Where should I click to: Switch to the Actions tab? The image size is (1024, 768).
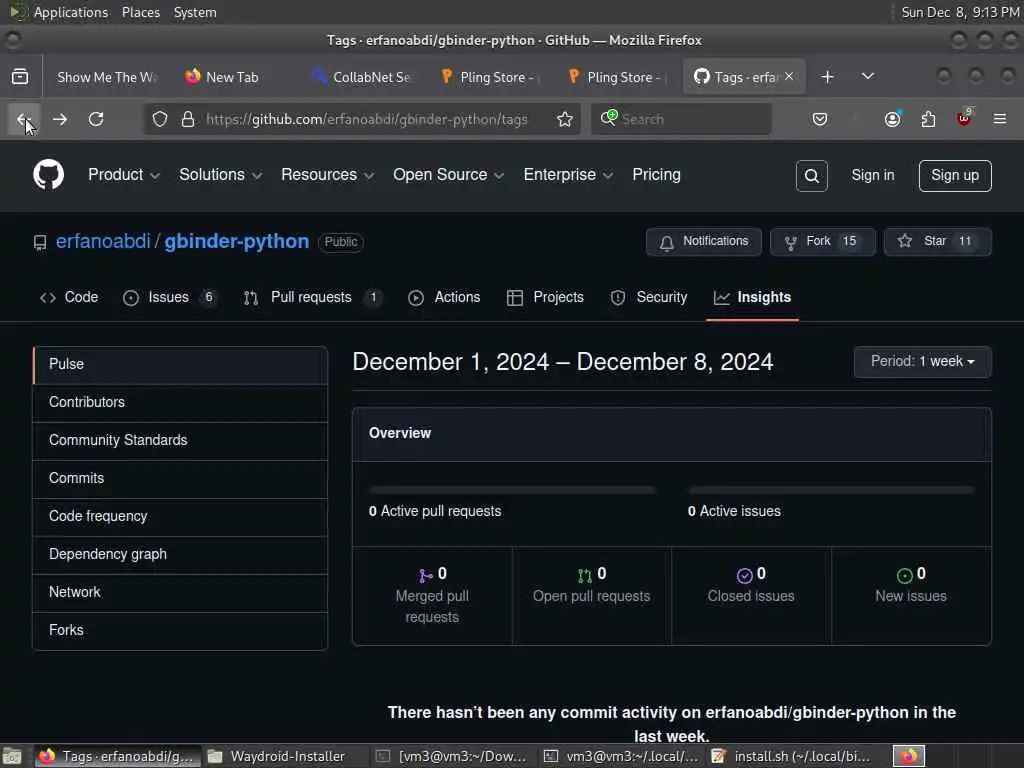click(x=444, y=297)
